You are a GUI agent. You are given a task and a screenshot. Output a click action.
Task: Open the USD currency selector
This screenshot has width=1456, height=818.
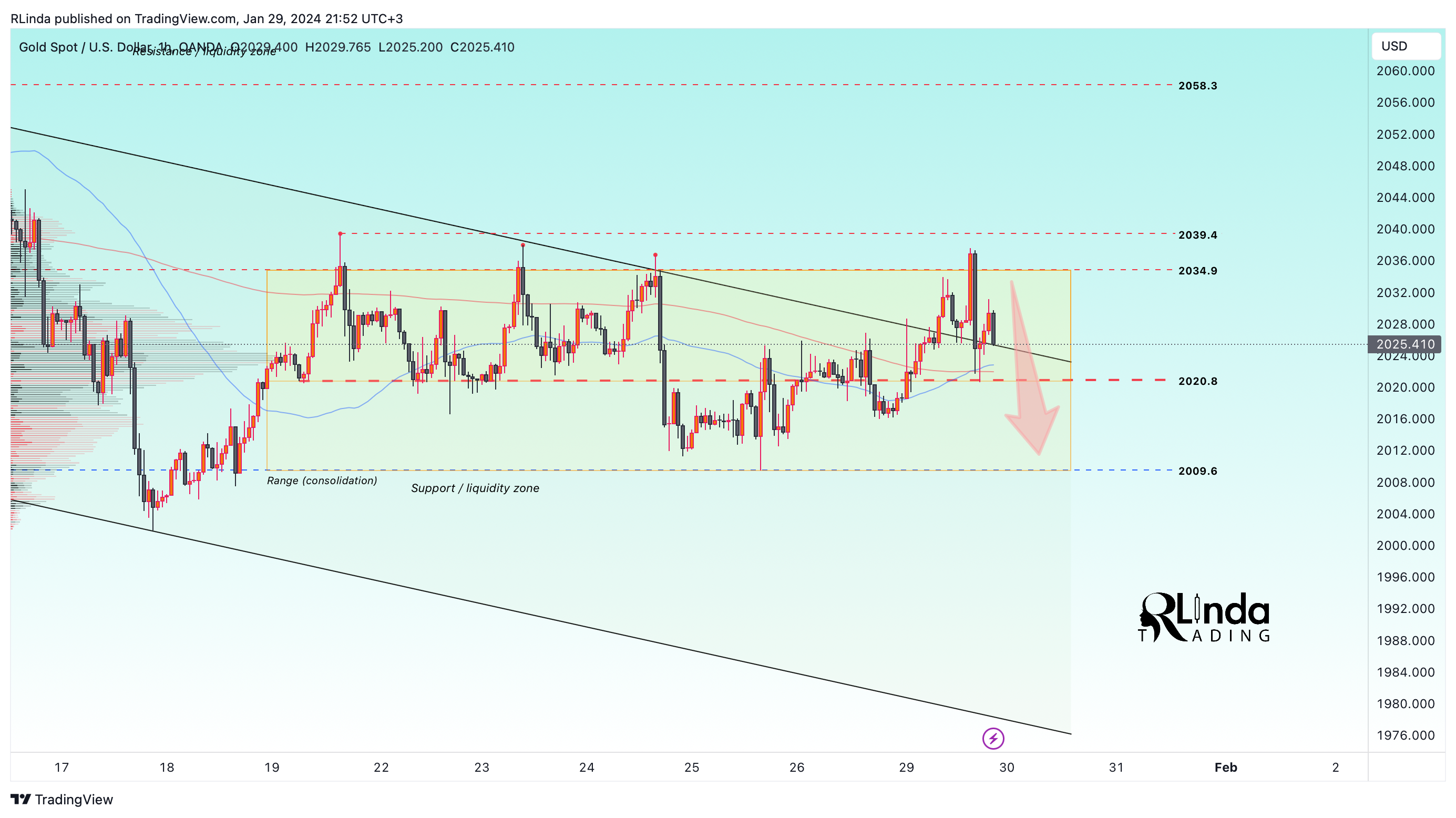pos(1406,46)
